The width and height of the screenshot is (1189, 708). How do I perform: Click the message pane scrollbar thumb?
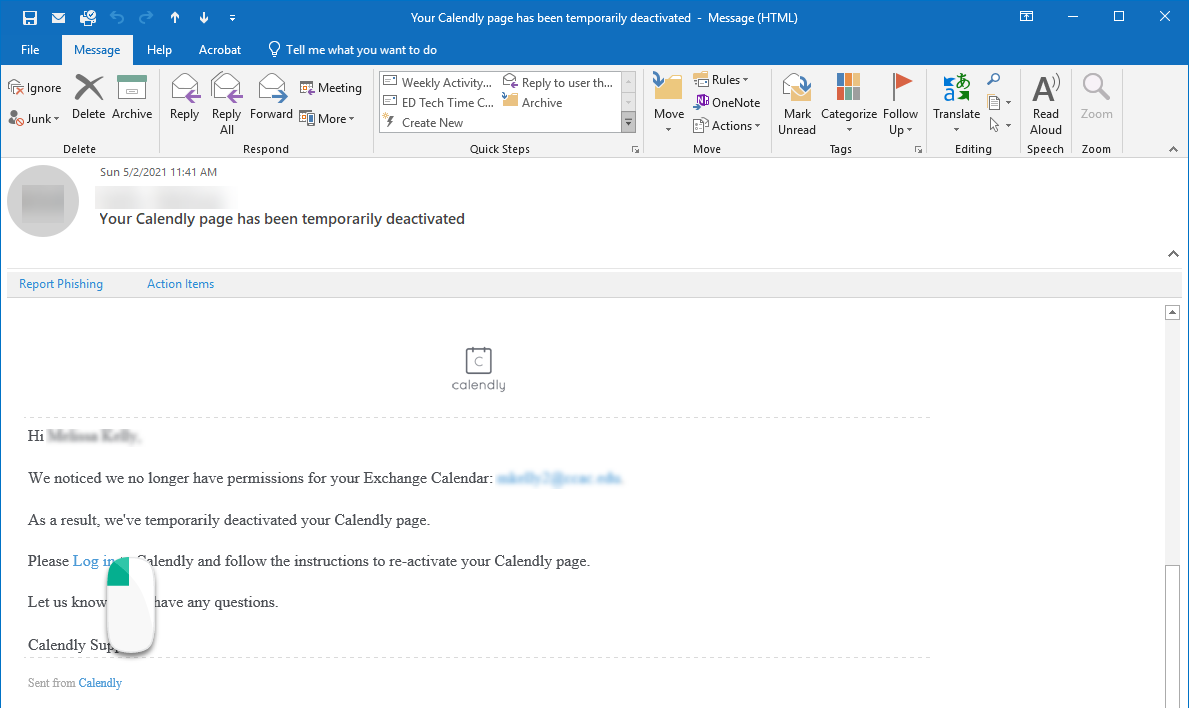[x=1172, y=635]
